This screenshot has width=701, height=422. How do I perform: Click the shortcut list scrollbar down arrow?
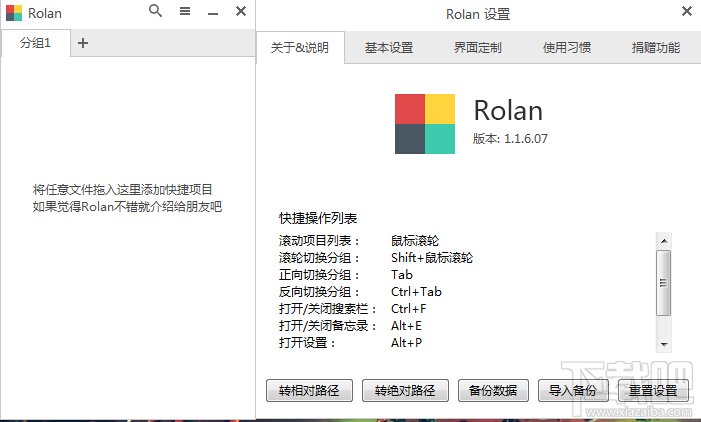click(664, 344)
